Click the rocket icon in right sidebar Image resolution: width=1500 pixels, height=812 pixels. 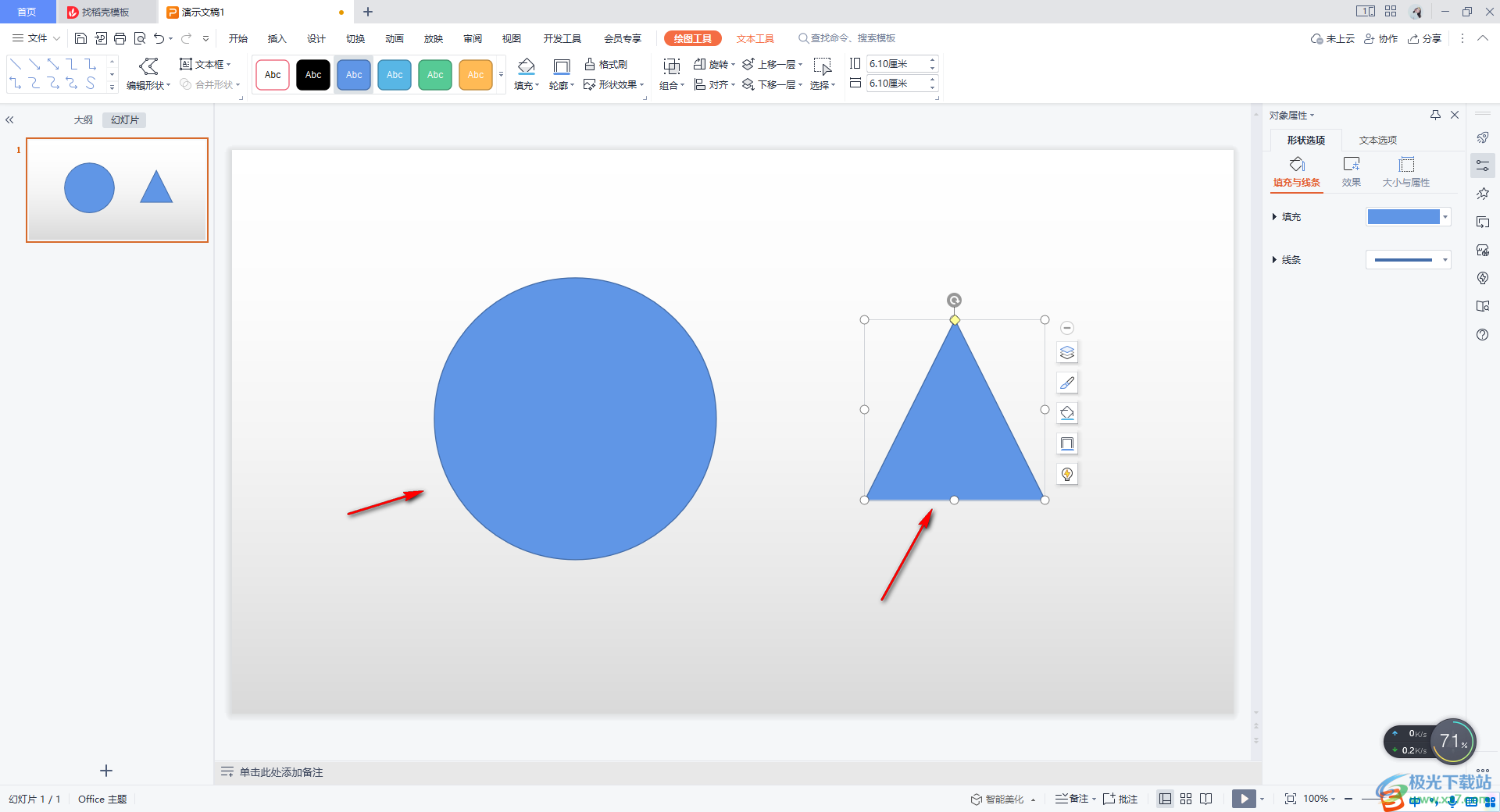pyautogui.click(x=1483, y=137)
